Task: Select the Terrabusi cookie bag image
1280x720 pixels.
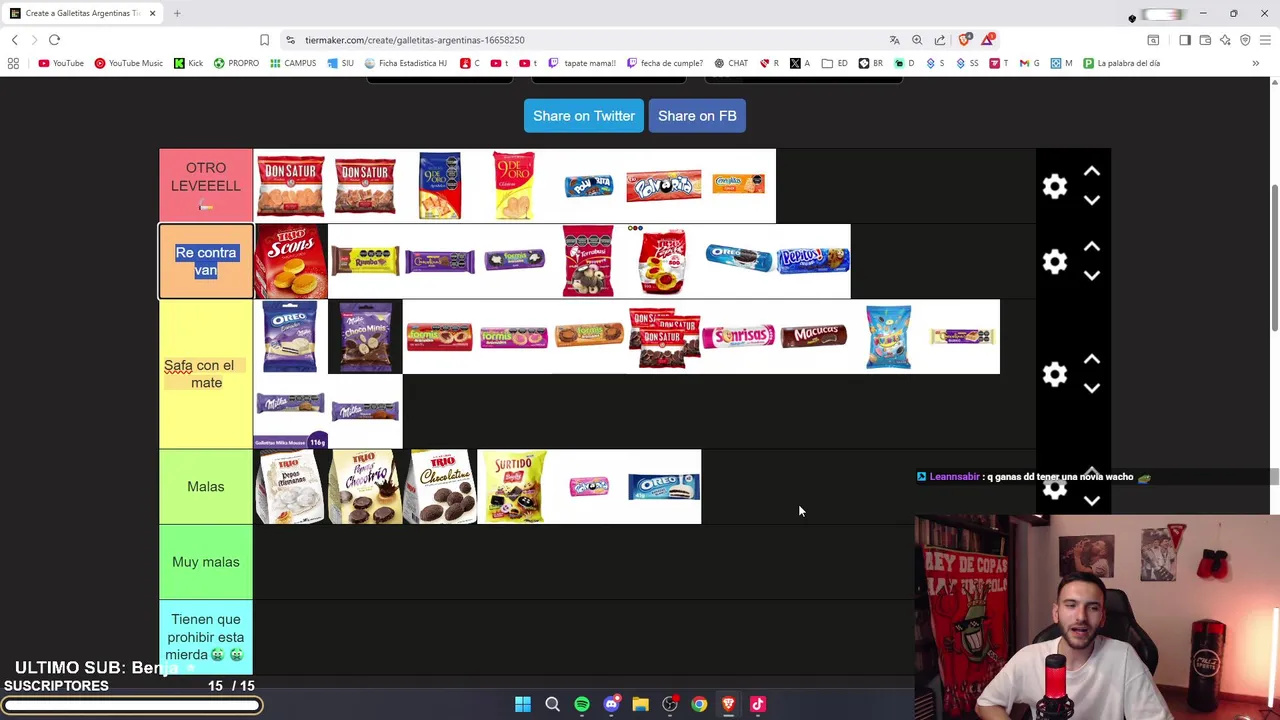Action: point(588,261)
